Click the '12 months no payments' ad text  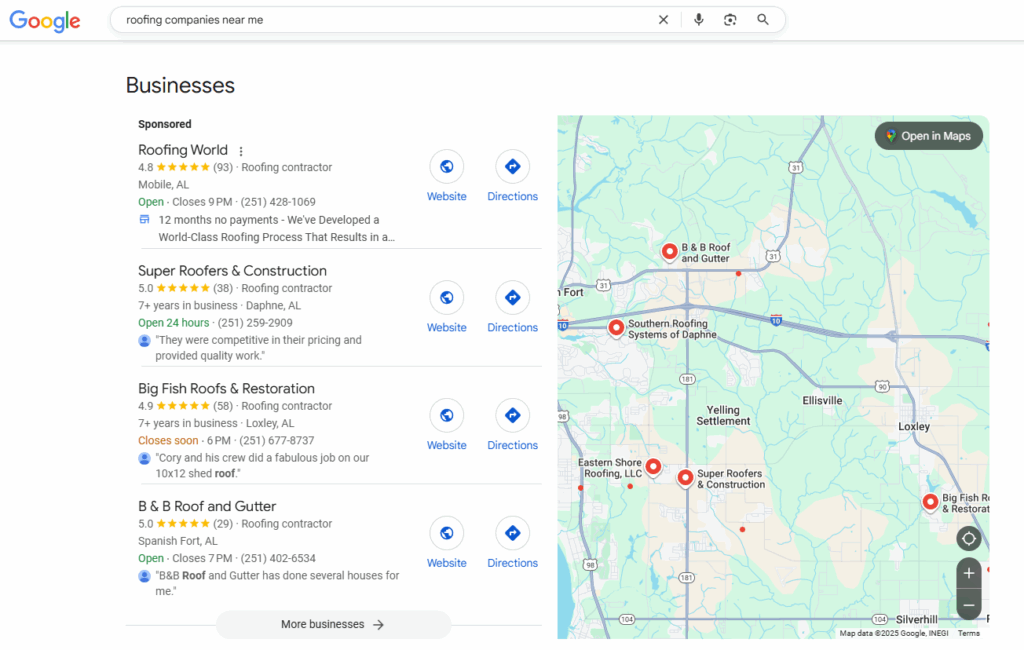pos(276,229)
